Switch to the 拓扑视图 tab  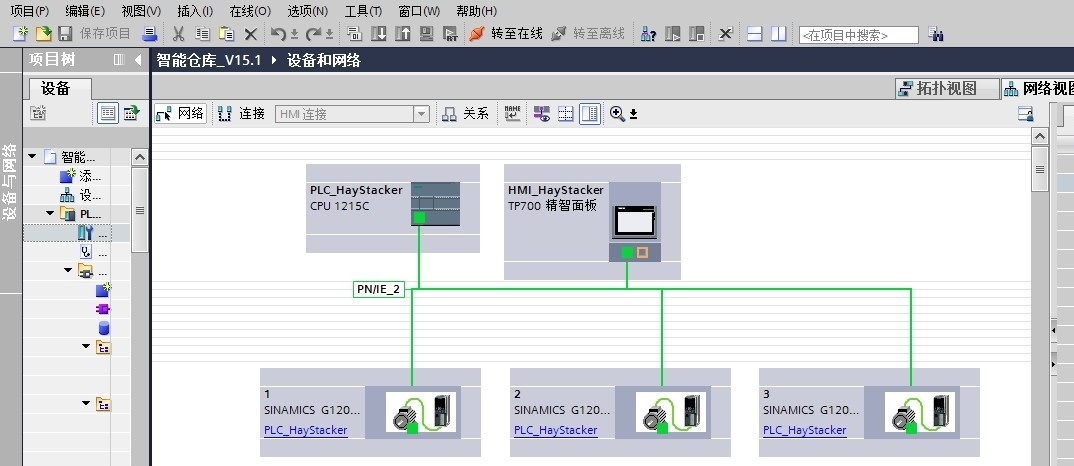(946, 88)
